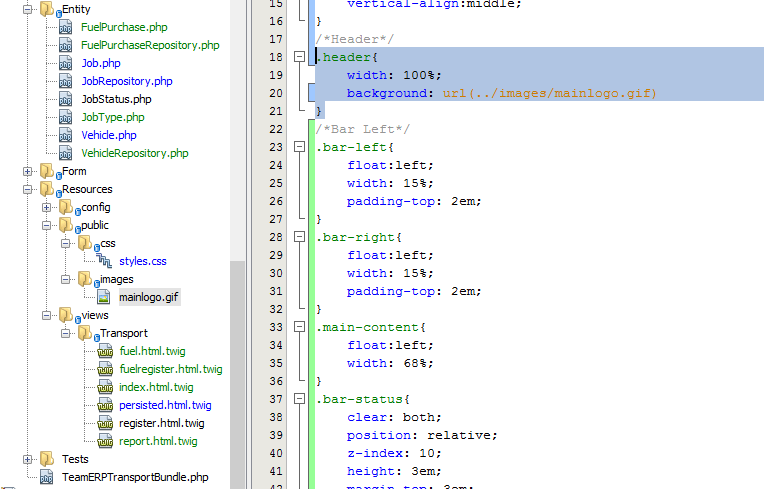This screenshot has height=489, width=764.
Task: Collapse the Entity folder node
Action: tap(27, 9)
